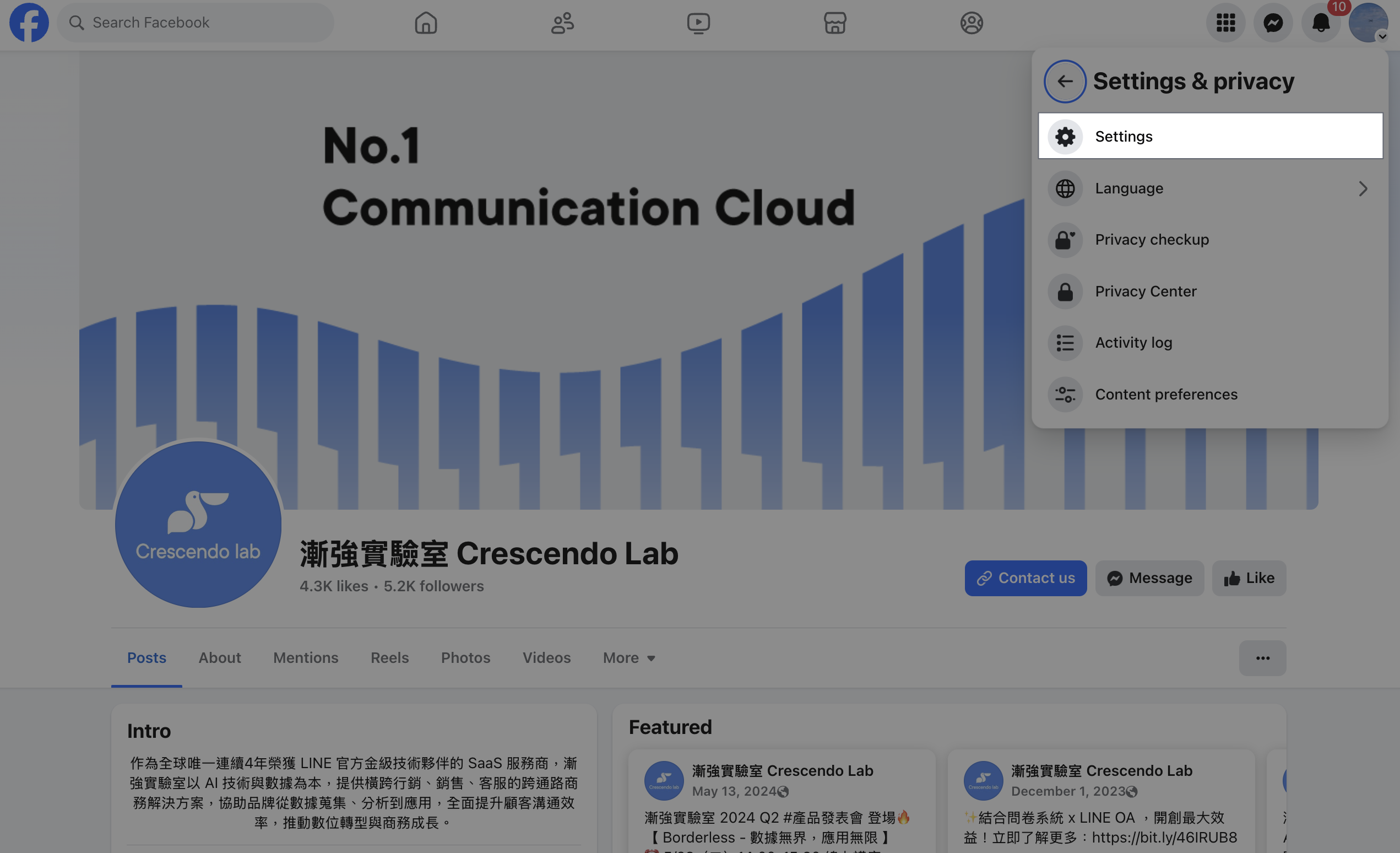Click the Content preferences sliders icon
The width and height of the screenshot is (1400, 853).
1065,395
